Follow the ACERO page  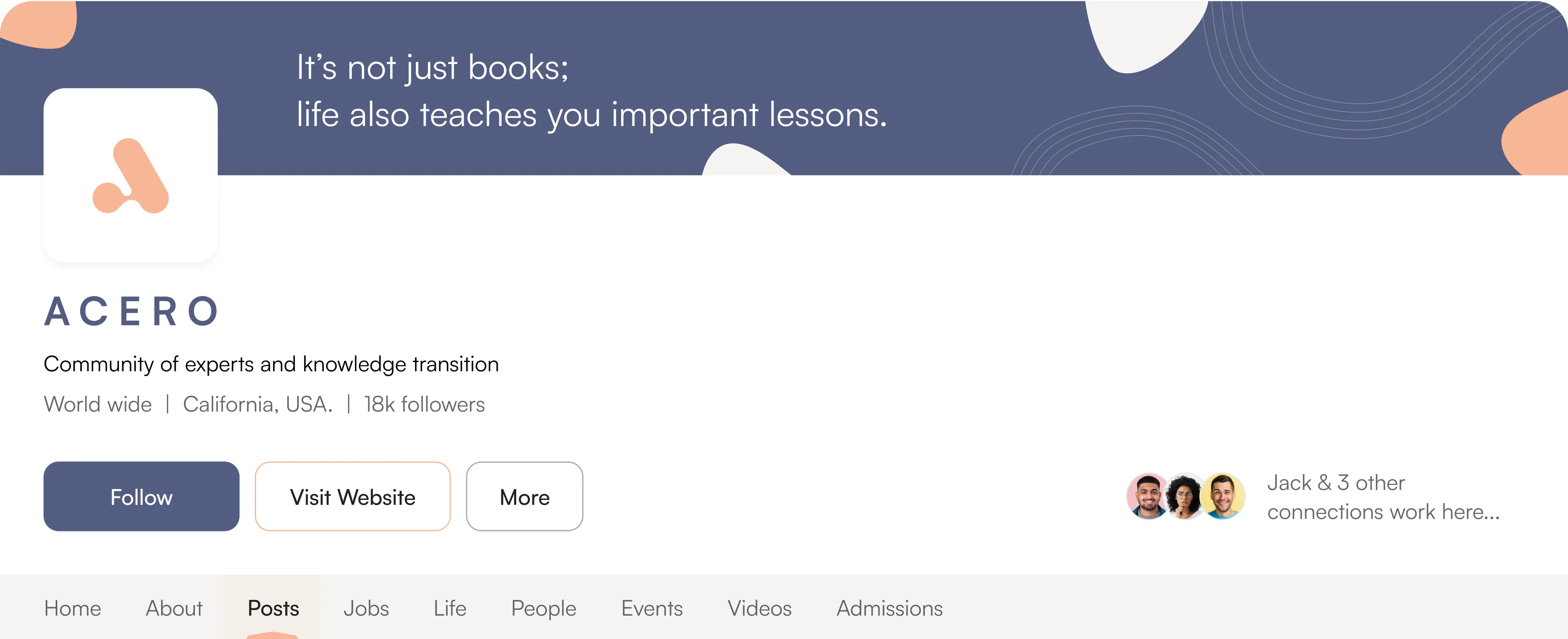click(141, 497)
